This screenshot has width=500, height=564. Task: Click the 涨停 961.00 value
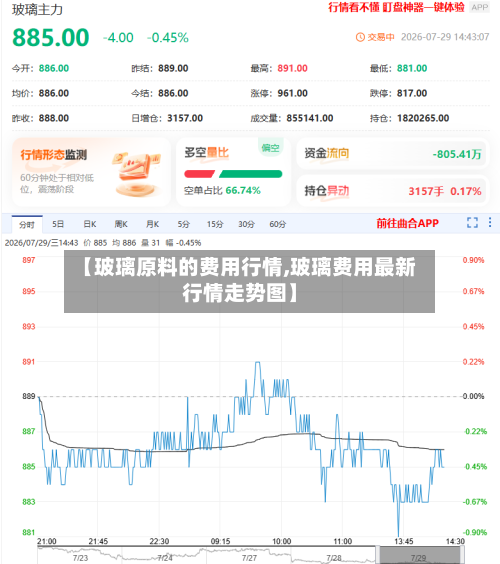point(292,93)
